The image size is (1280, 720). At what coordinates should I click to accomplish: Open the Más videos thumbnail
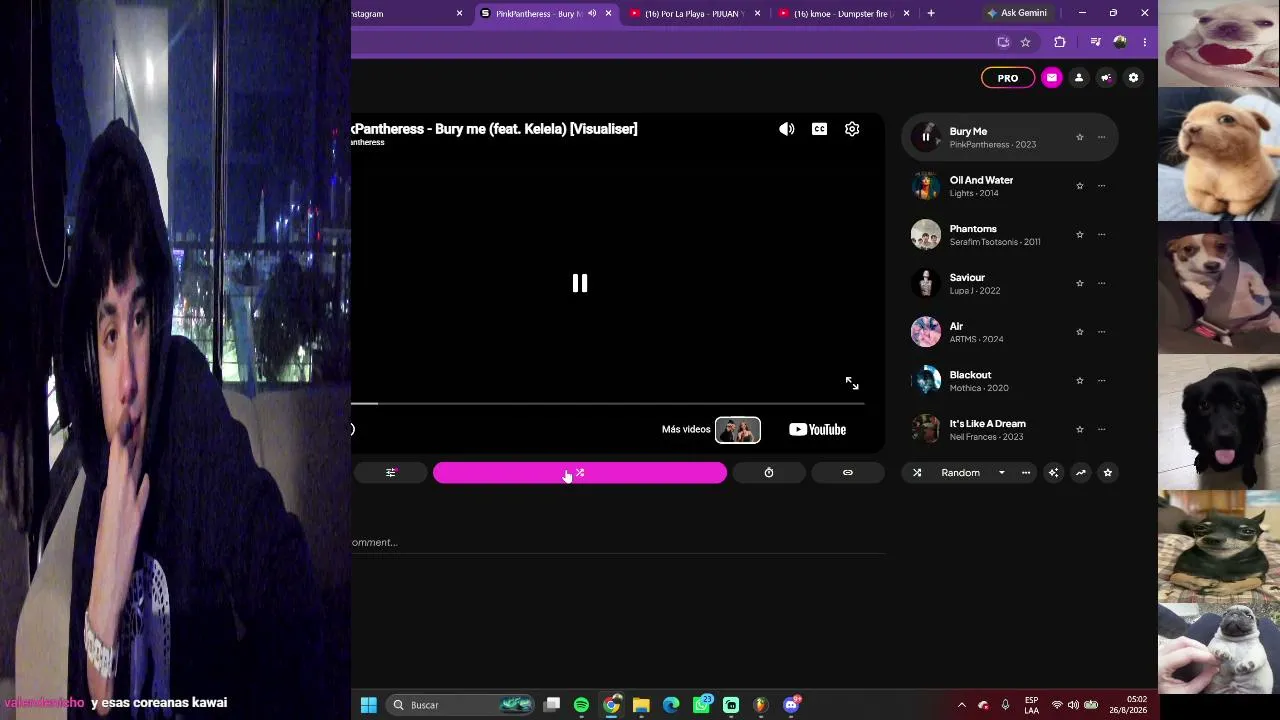pos(738,430)
